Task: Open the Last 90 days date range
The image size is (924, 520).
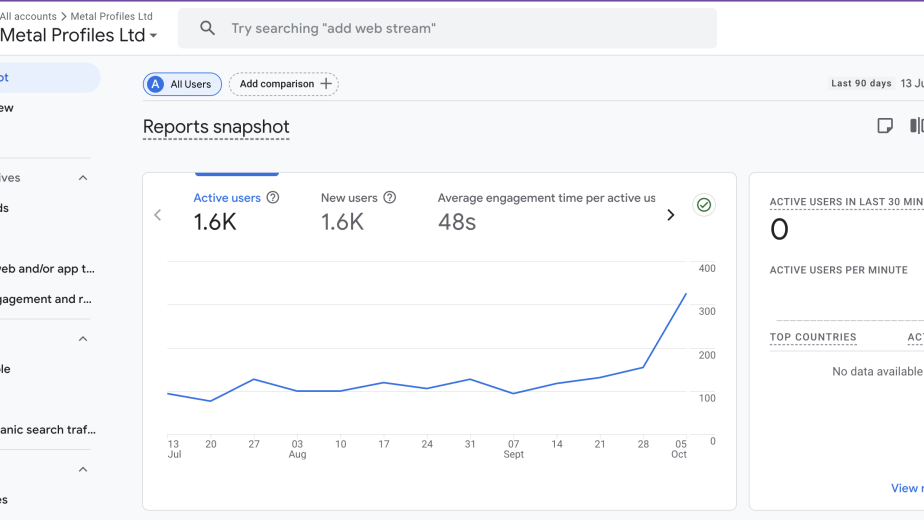Action: pyautogui.click(x=861, y=84)
